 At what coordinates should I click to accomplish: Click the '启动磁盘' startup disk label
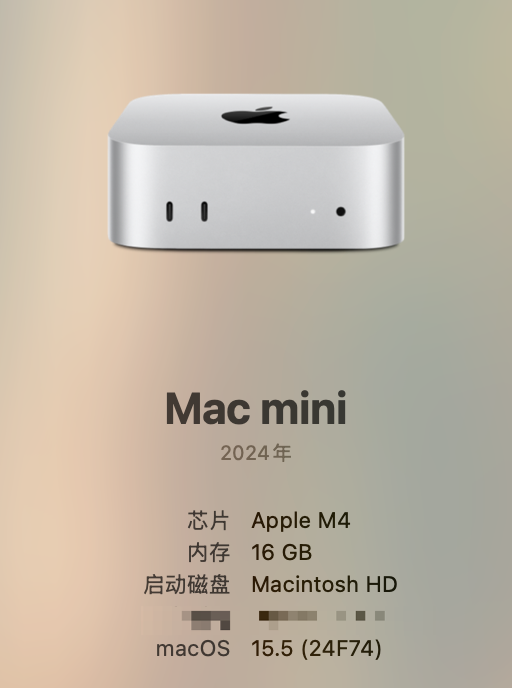coord(187,584)
